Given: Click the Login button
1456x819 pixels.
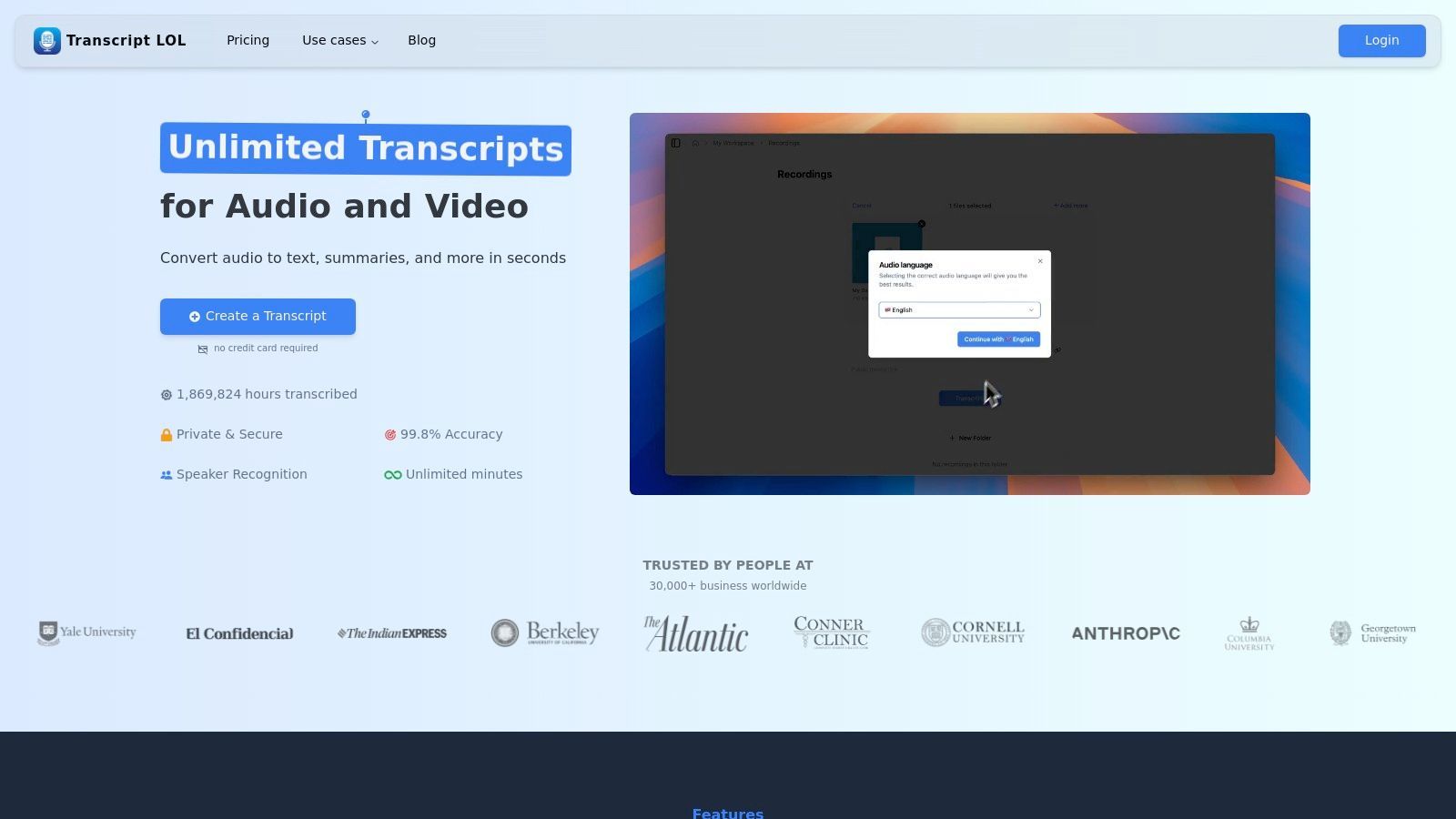Looking at the screenshot, I should point(1381,40).
